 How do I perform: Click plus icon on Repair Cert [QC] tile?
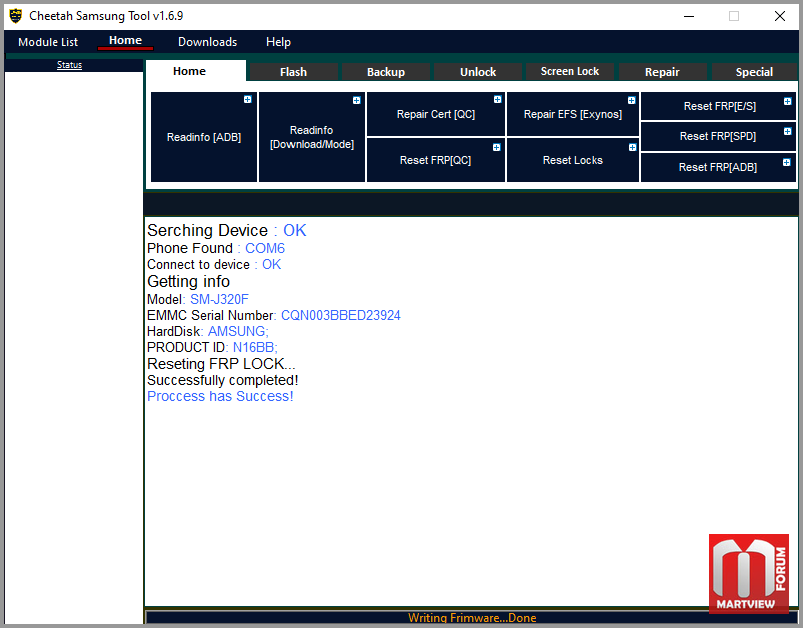[497, 100]
